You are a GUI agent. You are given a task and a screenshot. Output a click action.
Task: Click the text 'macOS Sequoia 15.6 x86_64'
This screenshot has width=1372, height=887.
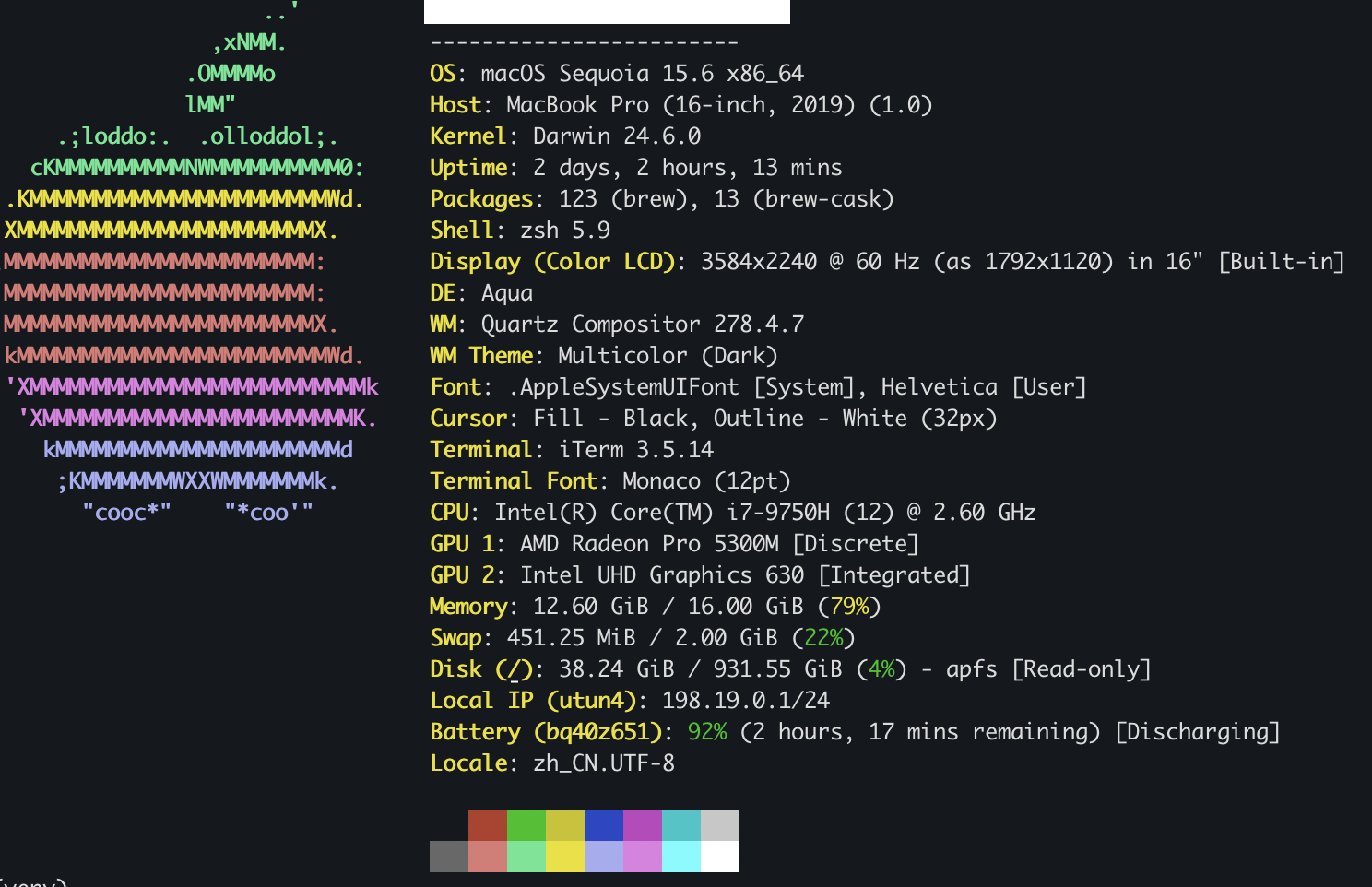coord(643,74)
